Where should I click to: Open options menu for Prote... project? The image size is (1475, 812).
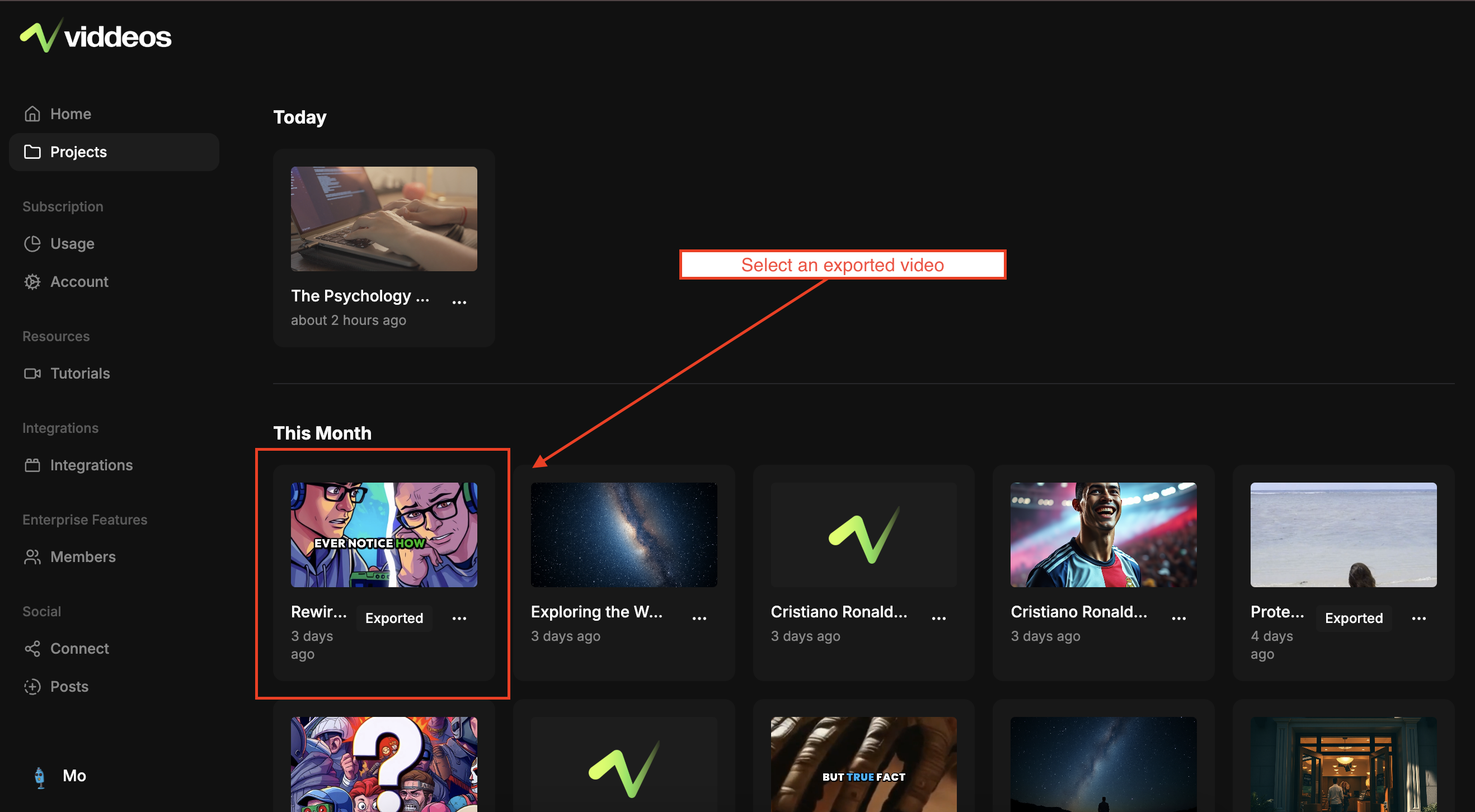[1419, 619]
